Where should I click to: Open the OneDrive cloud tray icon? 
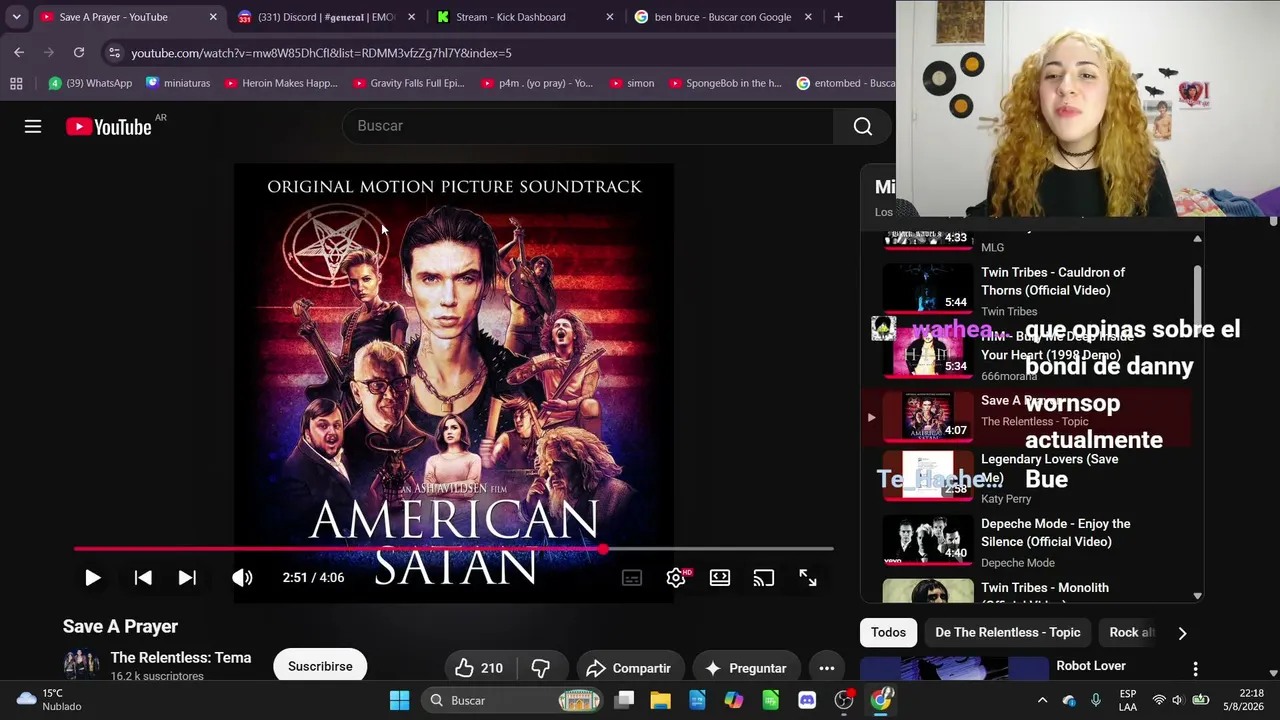(x=1069, y=700)
